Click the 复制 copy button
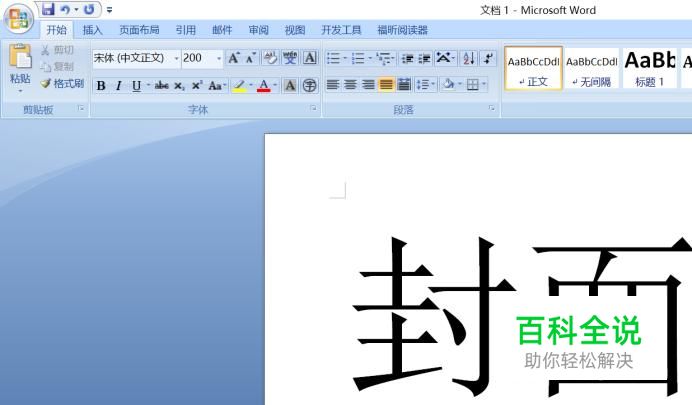 [57, 67]
